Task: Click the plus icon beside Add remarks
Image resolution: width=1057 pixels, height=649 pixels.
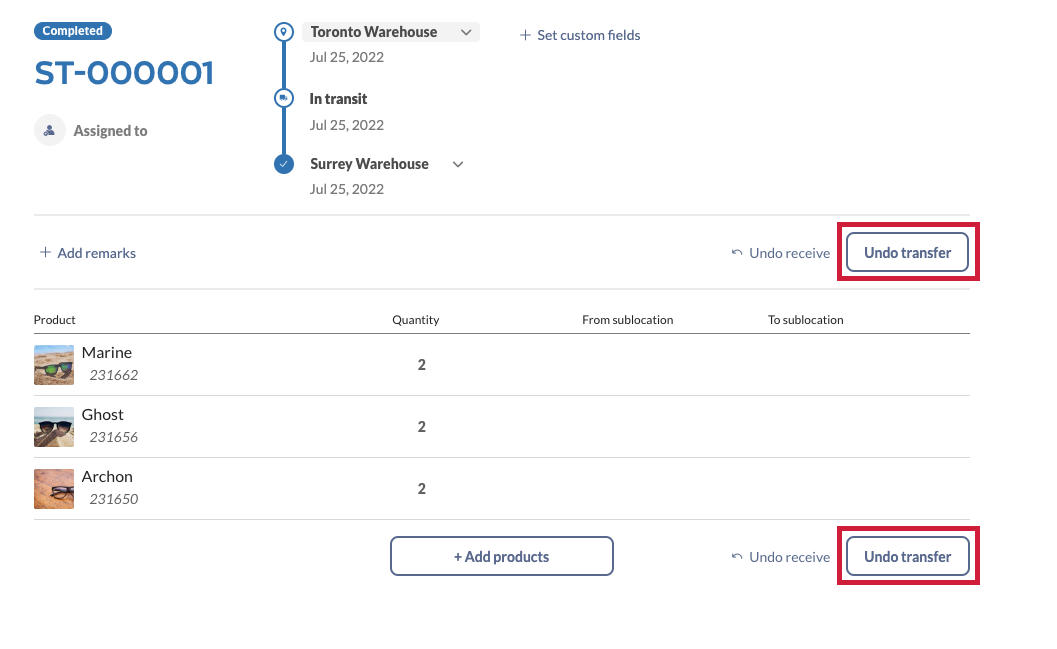Action: coord(45,253)
